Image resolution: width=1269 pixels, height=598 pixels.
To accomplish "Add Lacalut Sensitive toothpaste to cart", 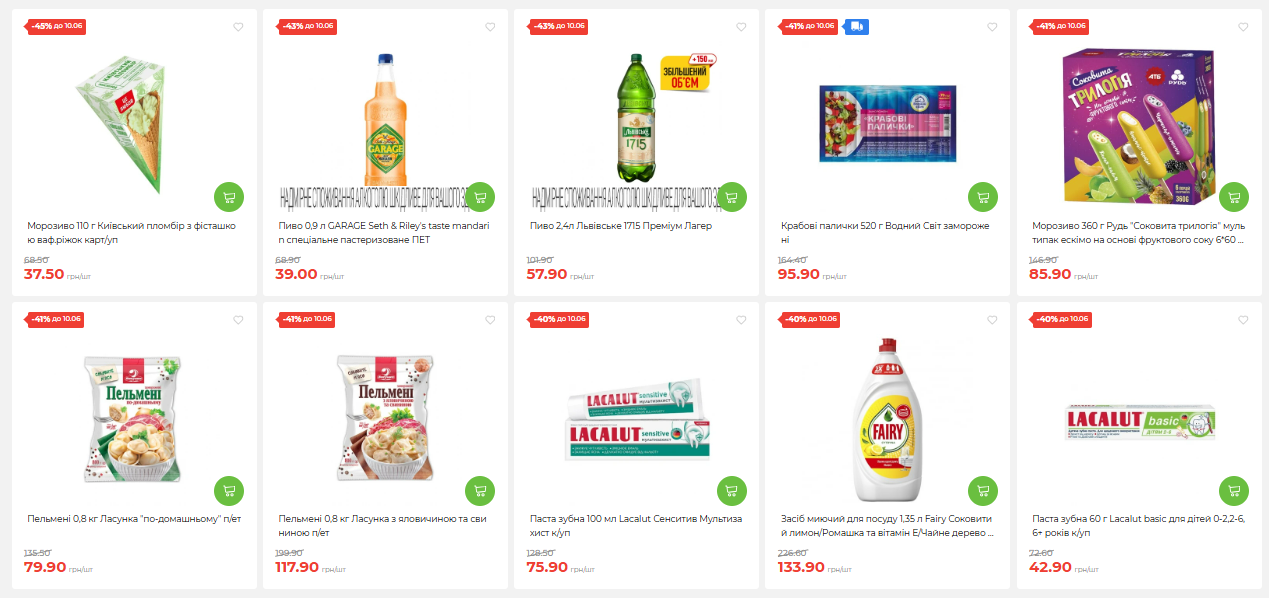I will tap(732, 491).
